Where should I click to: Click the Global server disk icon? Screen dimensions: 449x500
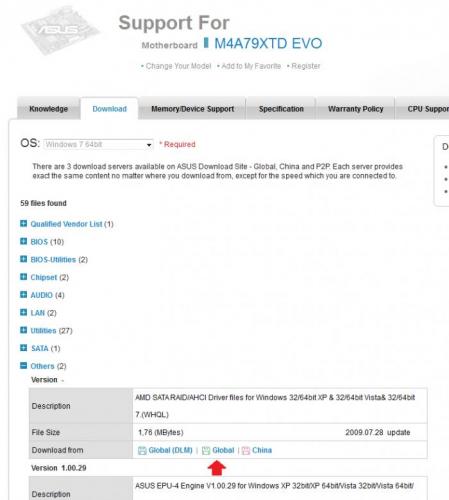pyautogui.click(x=206, y=451)
